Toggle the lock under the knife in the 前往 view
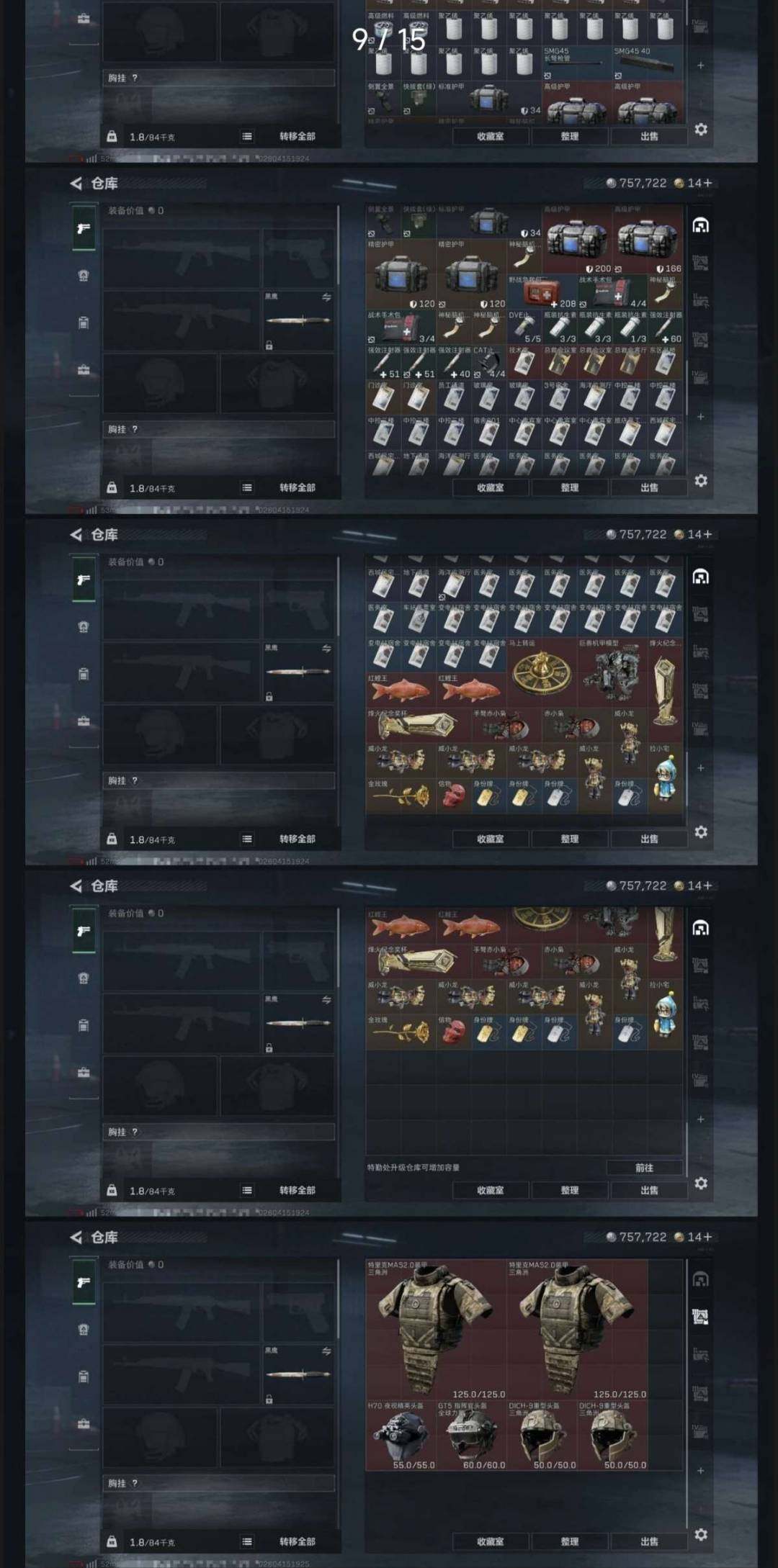 point(269,1048)
